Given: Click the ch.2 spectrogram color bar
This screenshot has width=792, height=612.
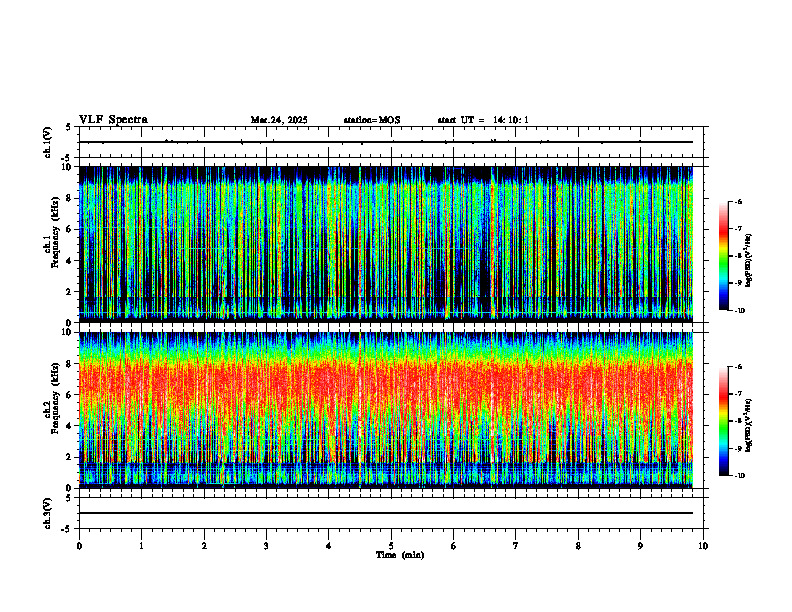Looking at the screenshot, I should pyautogui.click(x=723, y=421).
